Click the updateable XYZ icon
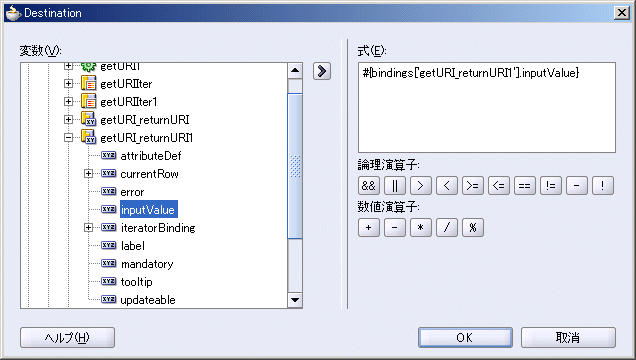This screenshot has width=636, height=360. point(108,300)
